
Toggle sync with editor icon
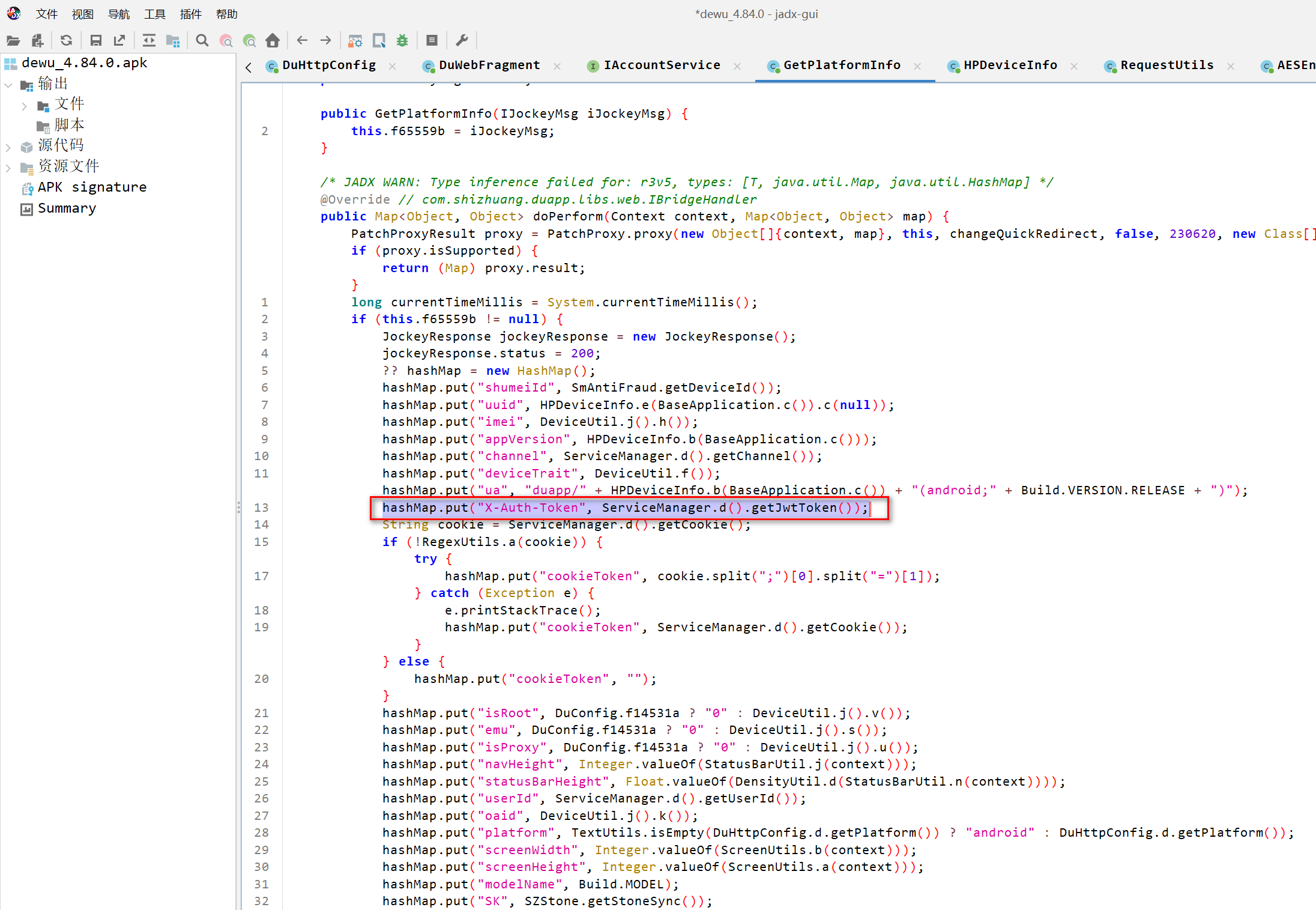(149, 40)
